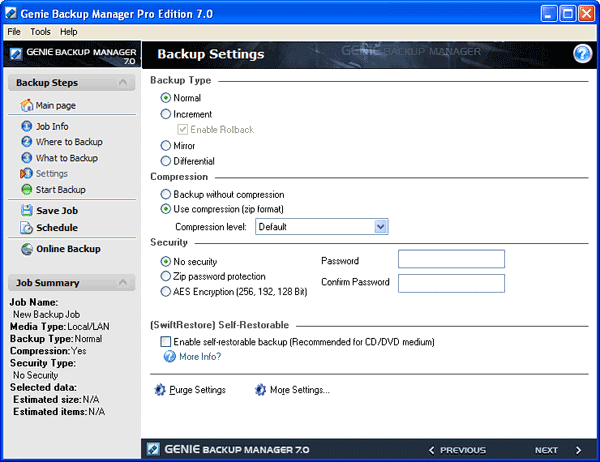Viewport: 600px width, 462px height.
Task: Go to What to Backup step
Action: [67, 158]
